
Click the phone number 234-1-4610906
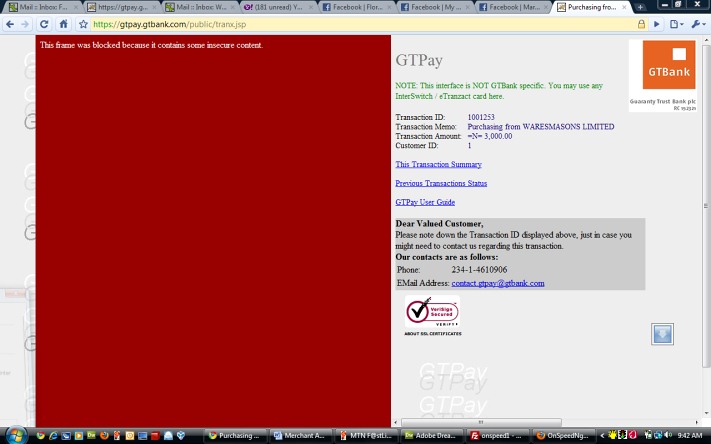point(479,270)
